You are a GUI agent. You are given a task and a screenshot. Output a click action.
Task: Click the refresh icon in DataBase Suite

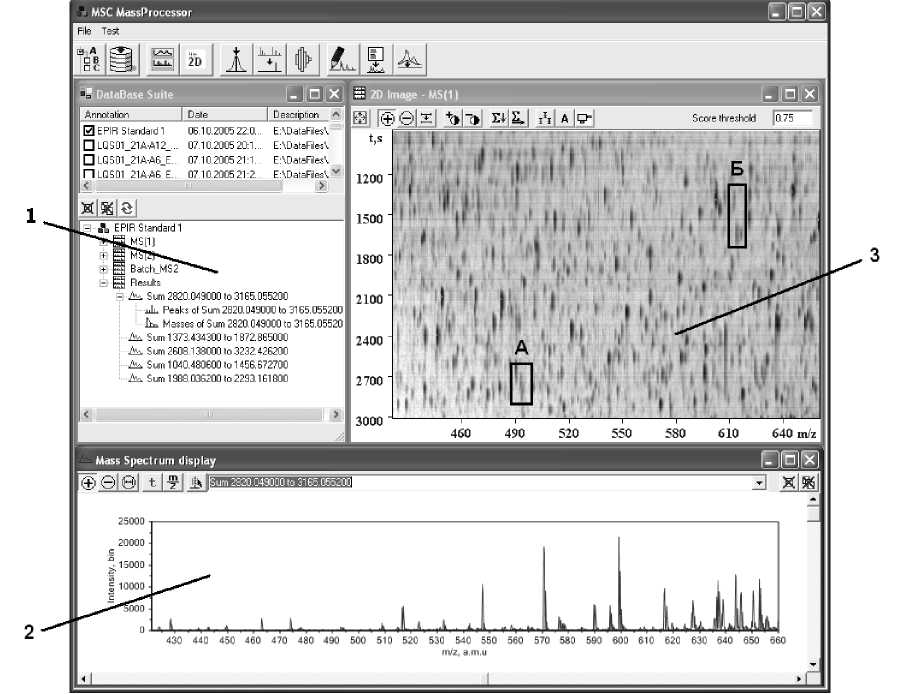[x=127, y=207]
